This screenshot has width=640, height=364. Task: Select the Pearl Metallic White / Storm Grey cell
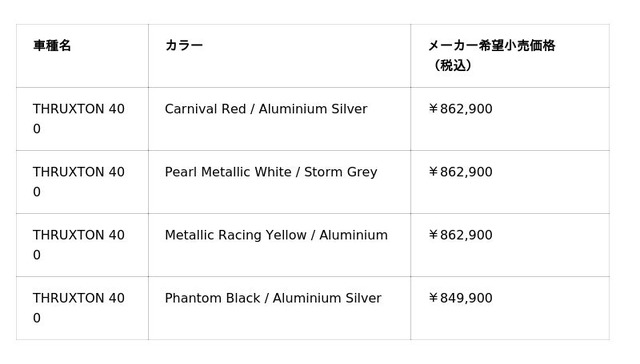click(x=280, y=182)
